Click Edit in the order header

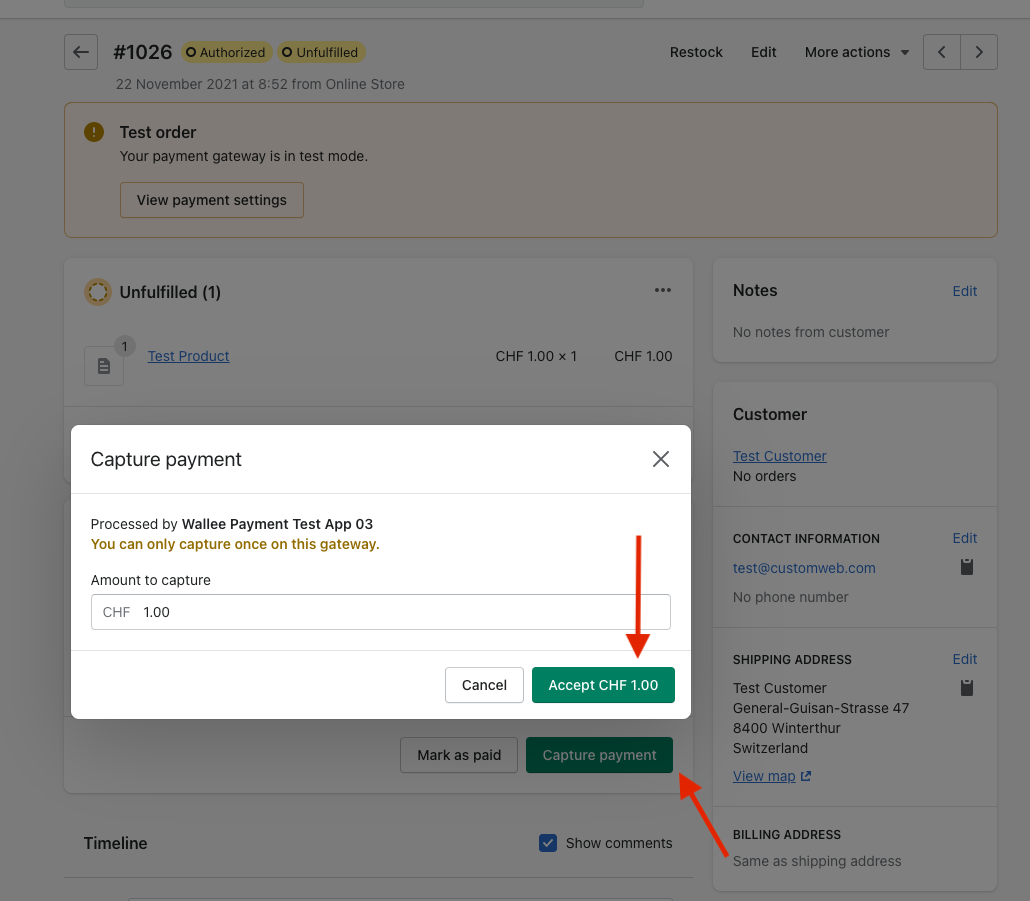coord(764,52)
